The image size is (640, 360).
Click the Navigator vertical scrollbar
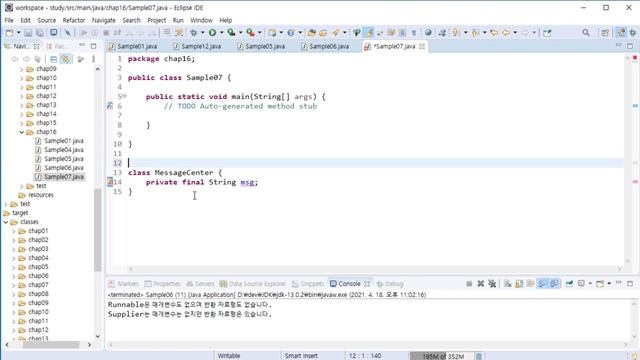[x=98, y=230]
